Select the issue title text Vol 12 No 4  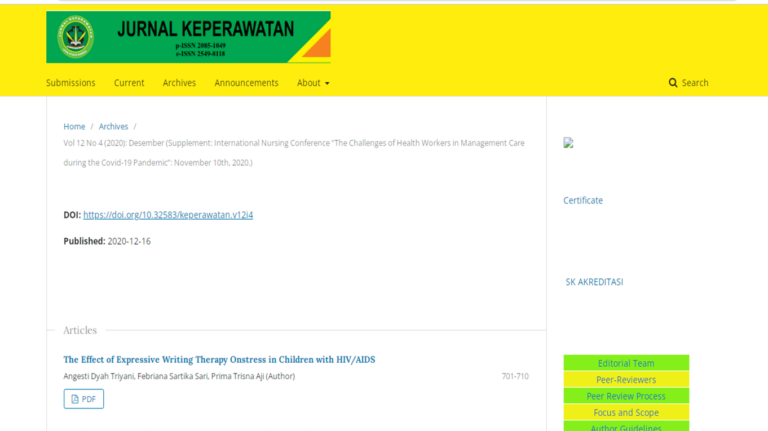click(x=294, y=153)
